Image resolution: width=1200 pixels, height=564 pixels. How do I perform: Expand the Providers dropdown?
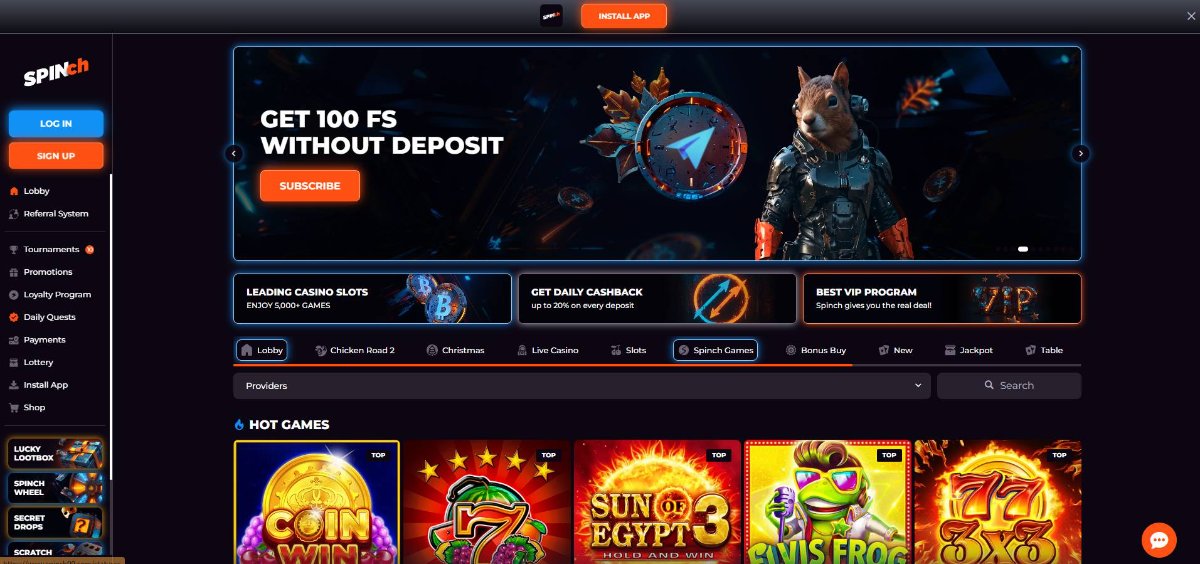pos(582,385)
